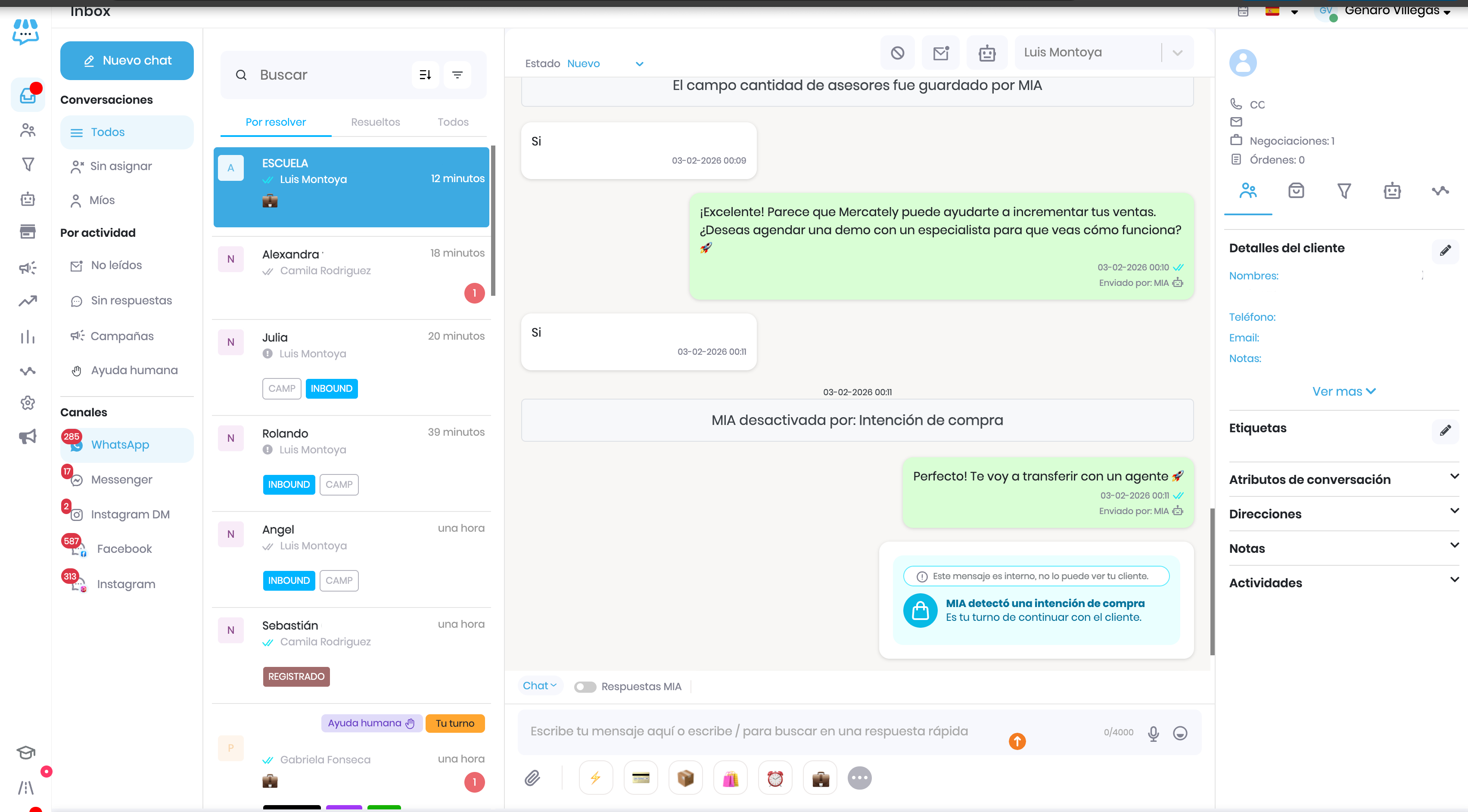Click the microphone voice message icon

tap(1153, 733)
